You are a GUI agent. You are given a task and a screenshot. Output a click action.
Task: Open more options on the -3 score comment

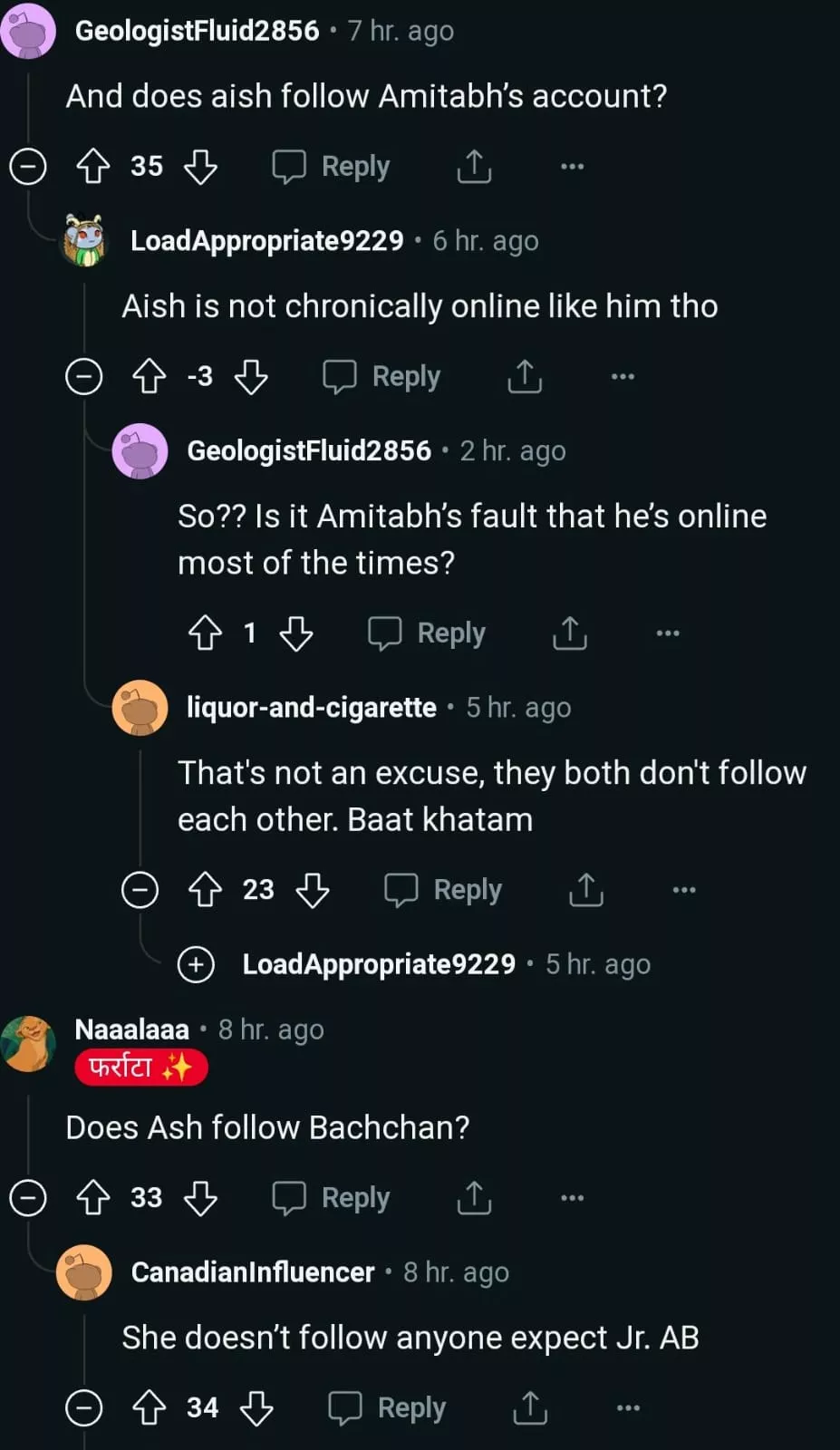pos(623,376)
